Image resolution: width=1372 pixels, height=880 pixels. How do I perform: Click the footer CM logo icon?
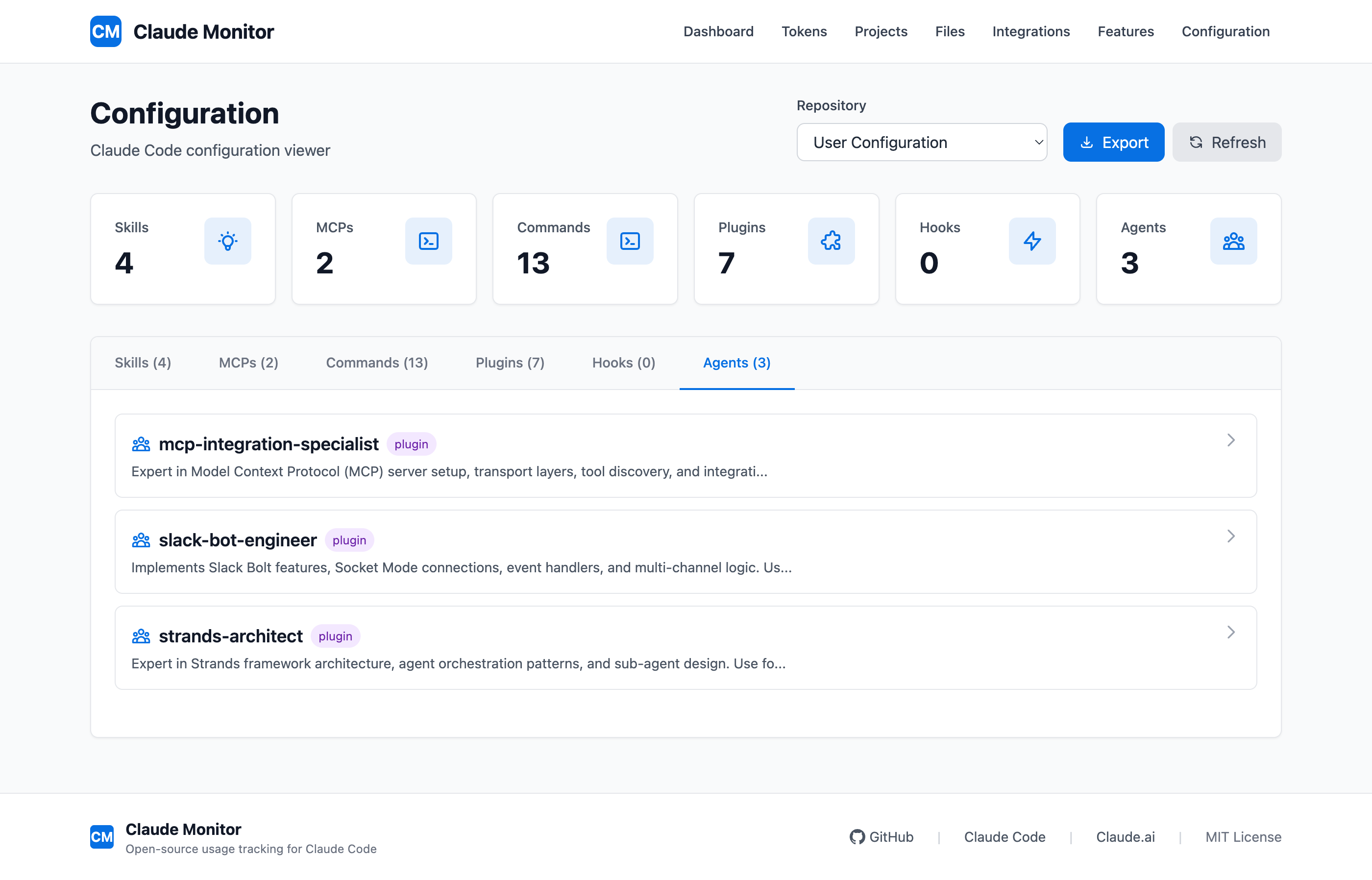coord(102,836)
